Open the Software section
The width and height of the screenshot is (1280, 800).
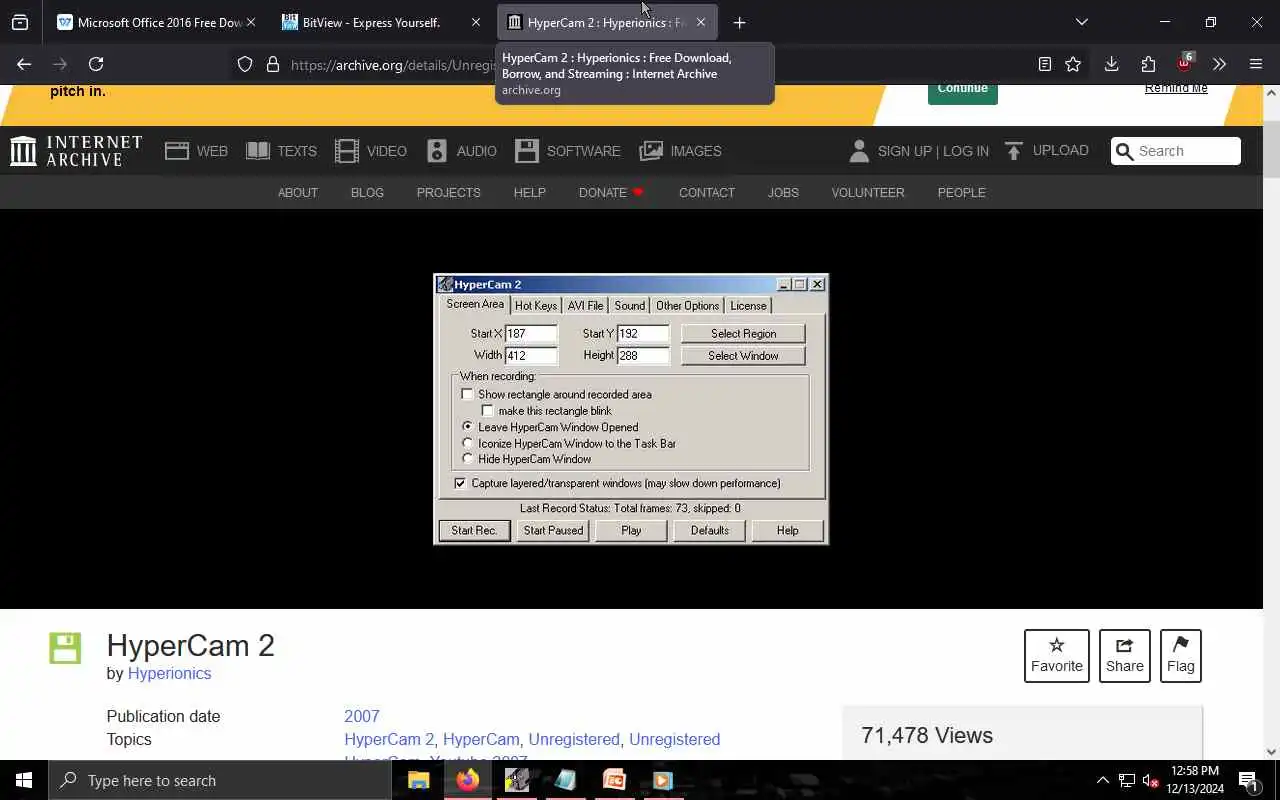click(568, 151)
